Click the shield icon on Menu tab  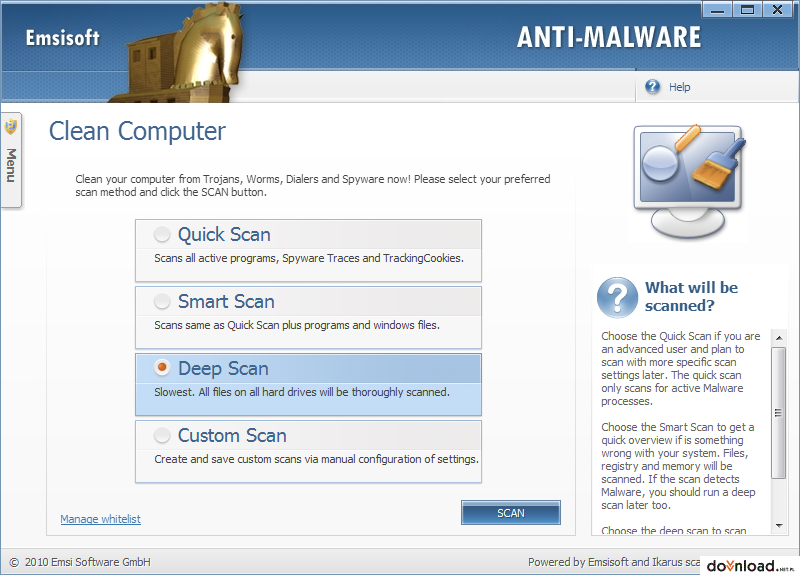[11, 127]
